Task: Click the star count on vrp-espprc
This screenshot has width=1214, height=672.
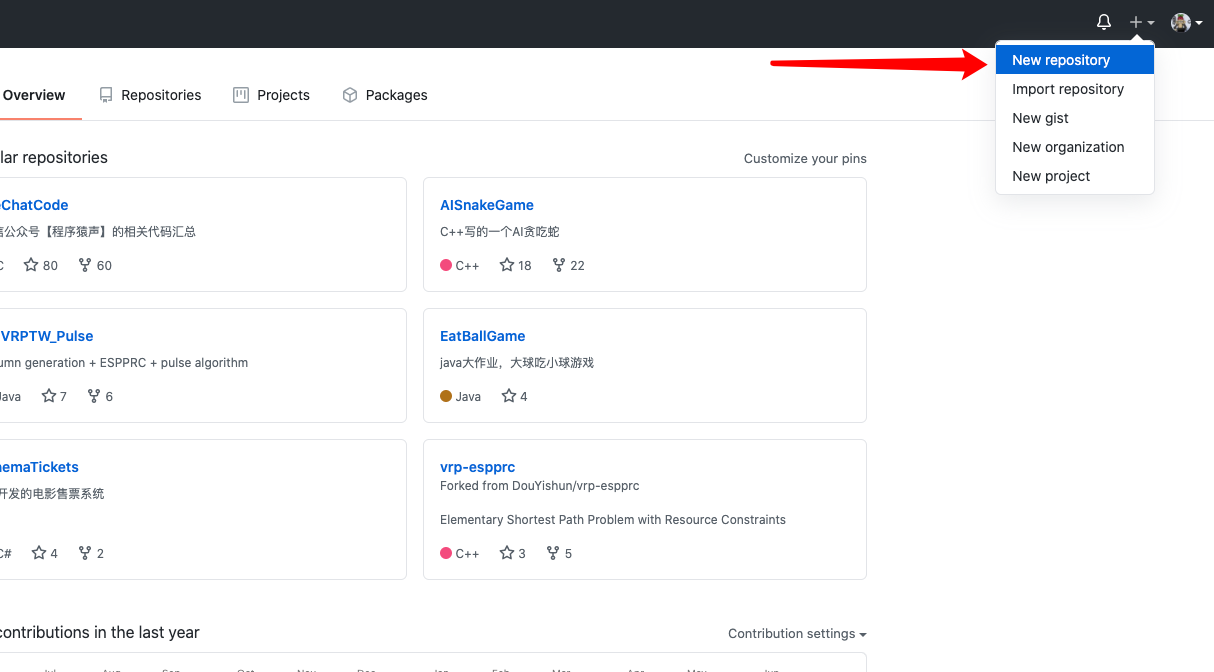Action: 512,553
